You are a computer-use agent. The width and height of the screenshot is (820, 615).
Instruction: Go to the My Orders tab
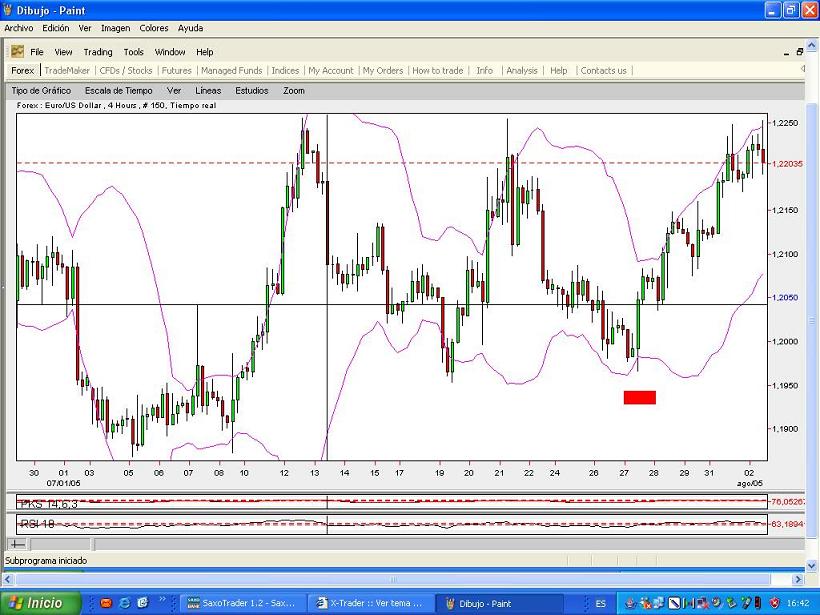pos(383,71)
